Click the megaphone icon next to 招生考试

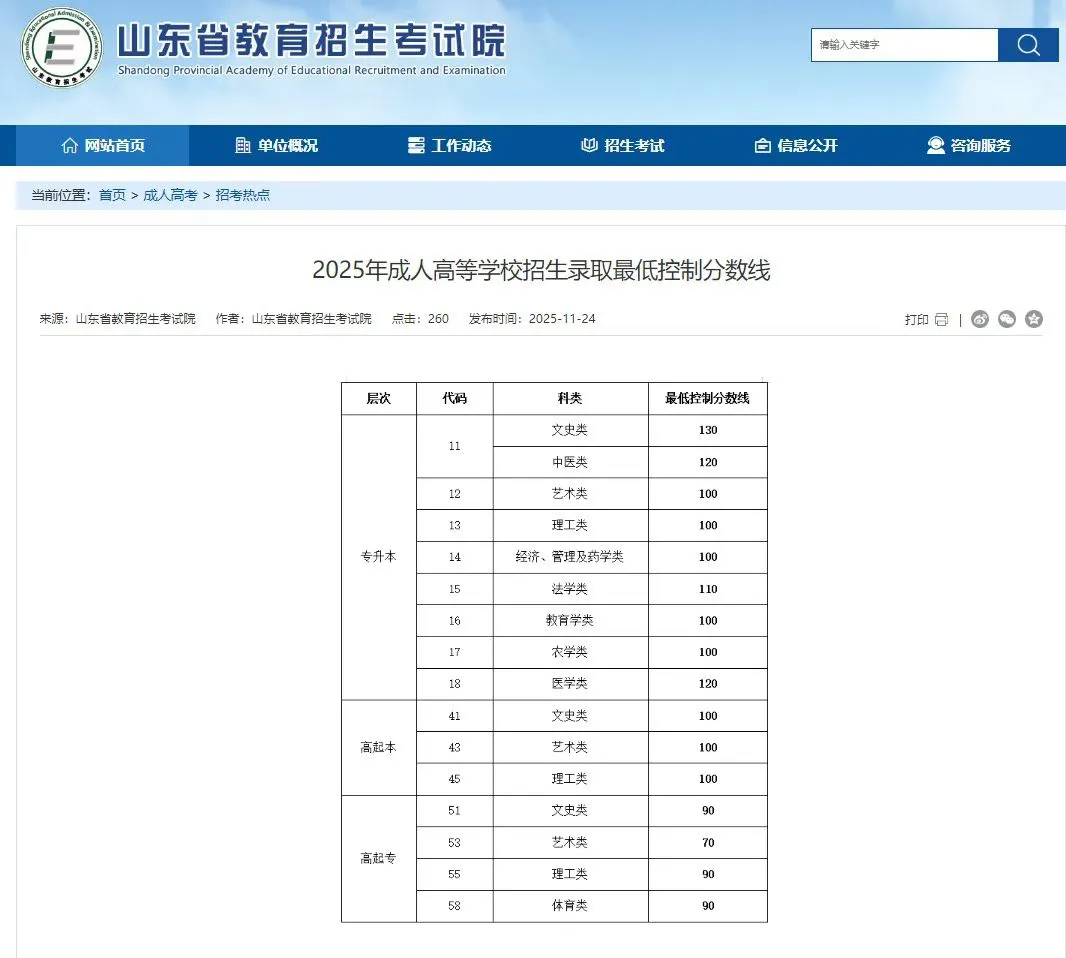pos(590,145)
